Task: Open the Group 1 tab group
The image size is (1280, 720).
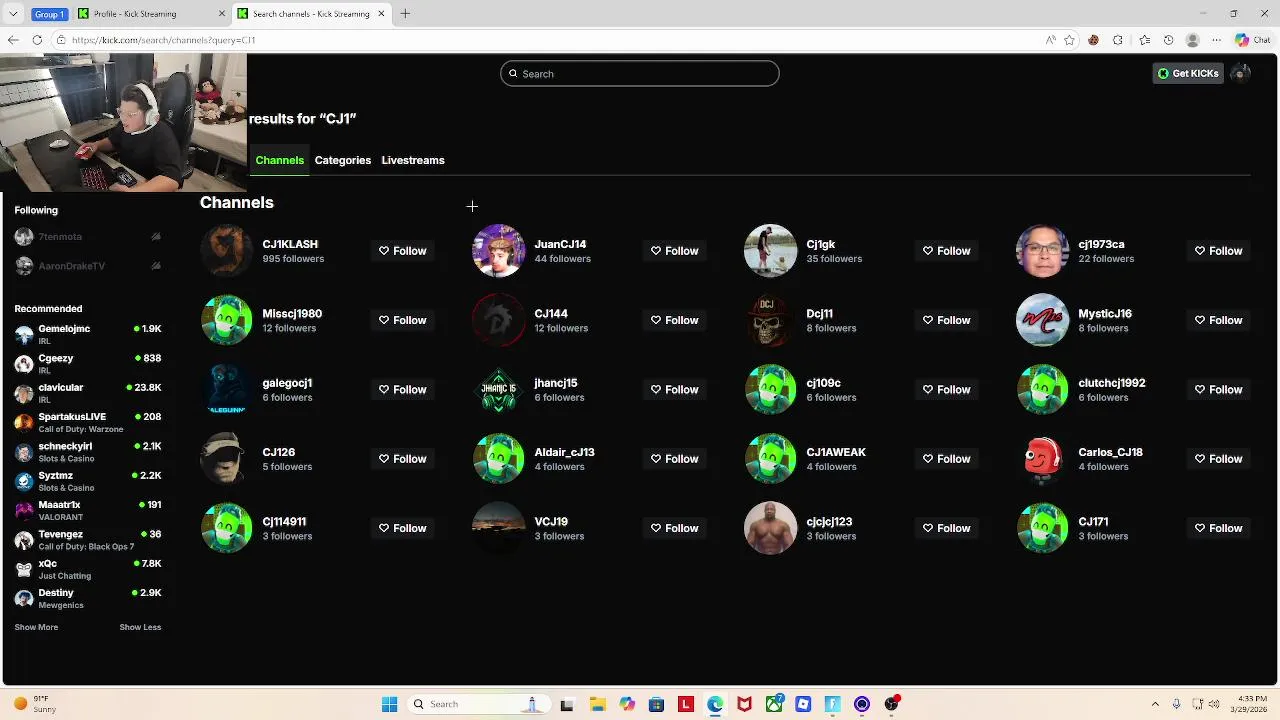Action: tap(49, 14)
